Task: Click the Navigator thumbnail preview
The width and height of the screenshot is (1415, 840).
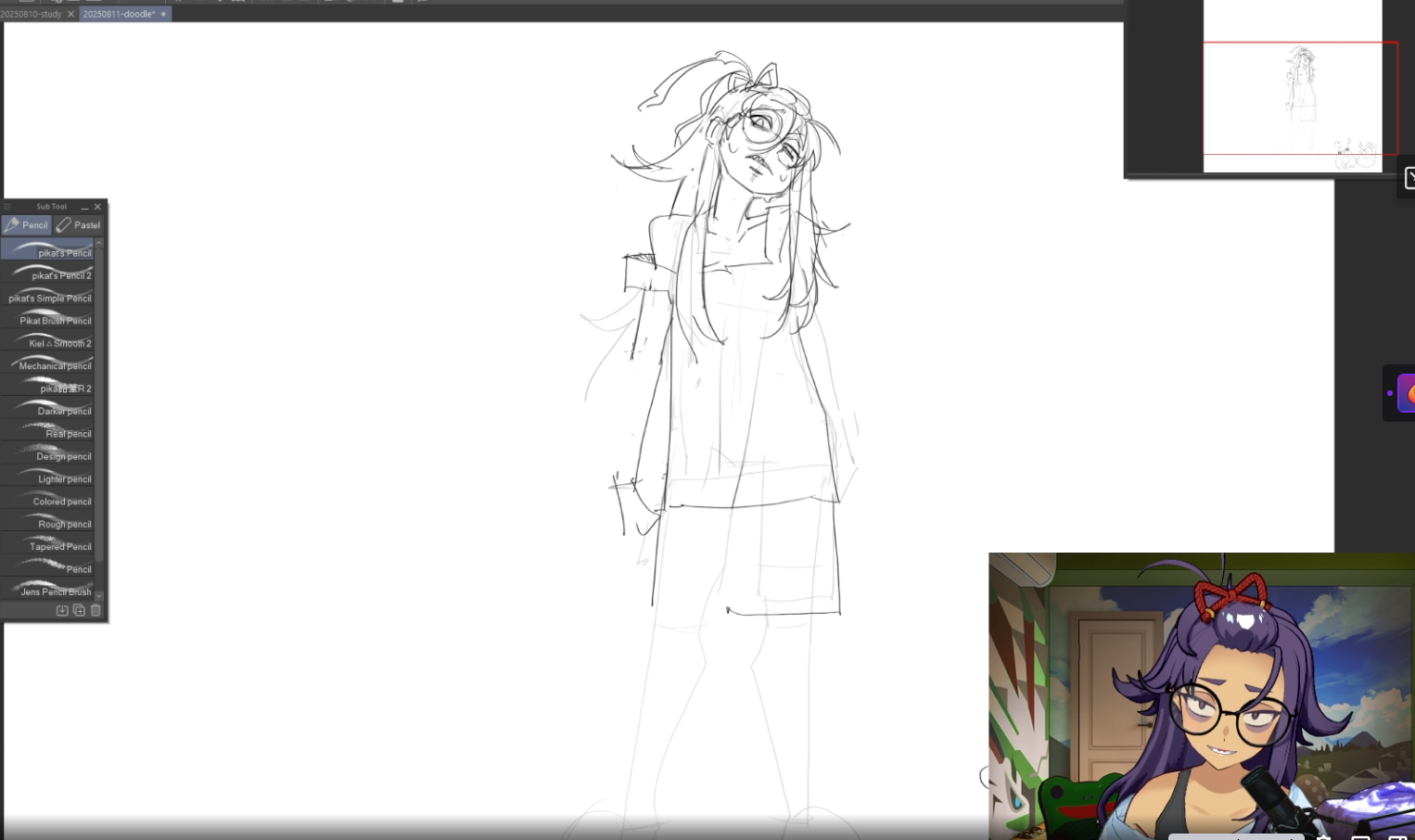Action: click(x=1293, y=86)
